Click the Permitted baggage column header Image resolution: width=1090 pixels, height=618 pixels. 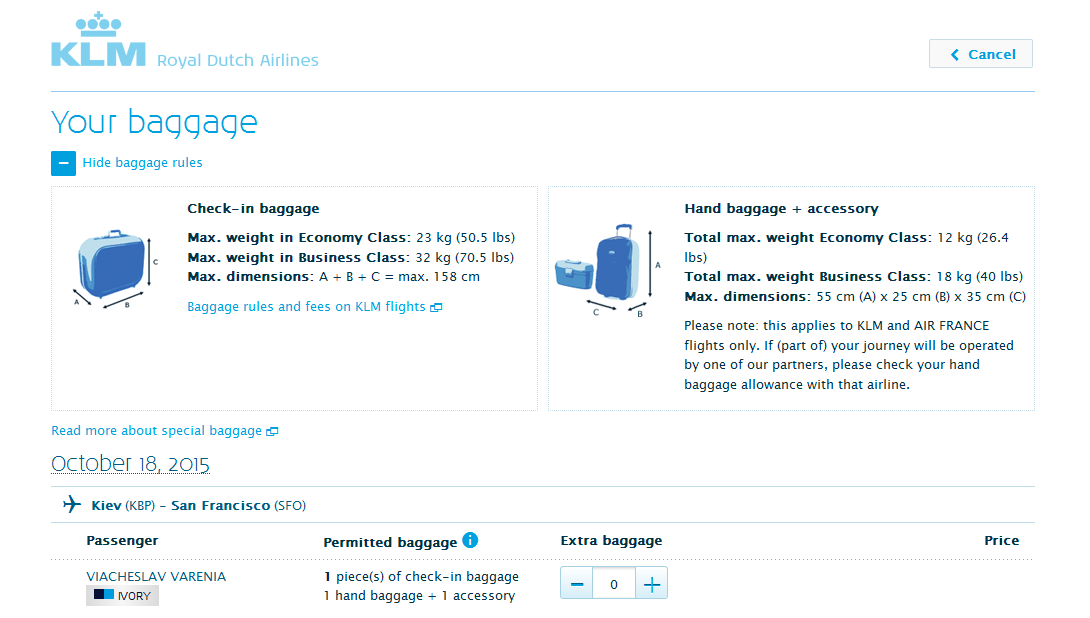click(390, 542)
